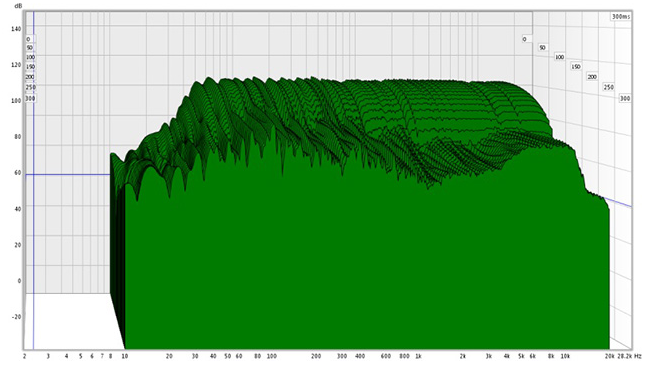Select the 120 dB axis value
The width and height of the screenshot is (660, 370).
point(16,65)
